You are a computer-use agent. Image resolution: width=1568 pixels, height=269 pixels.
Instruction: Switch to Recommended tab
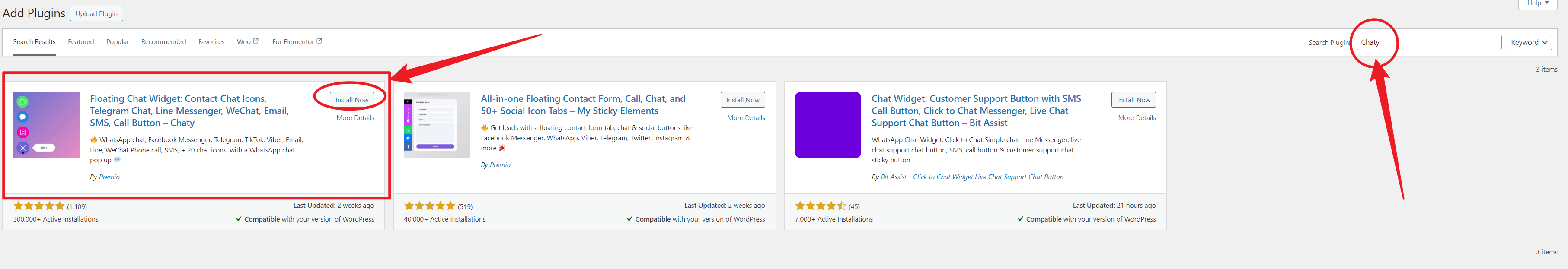[x=164, y=42]
